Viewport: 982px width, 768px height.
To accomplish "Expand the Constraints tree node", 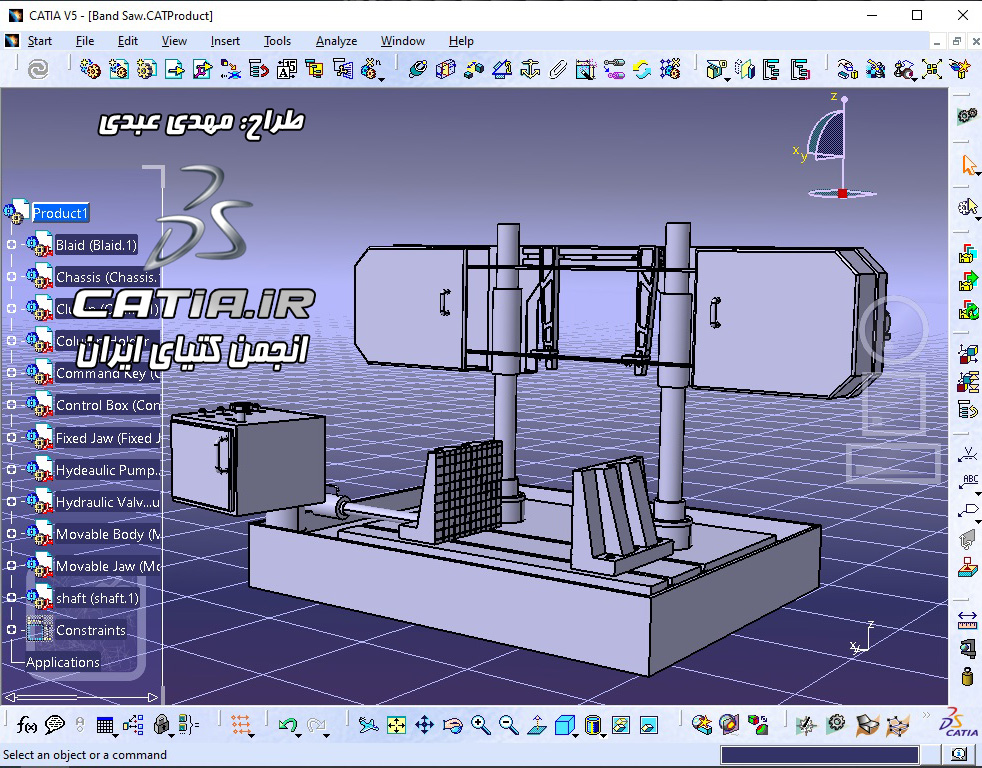I will (x=11, y=630).
